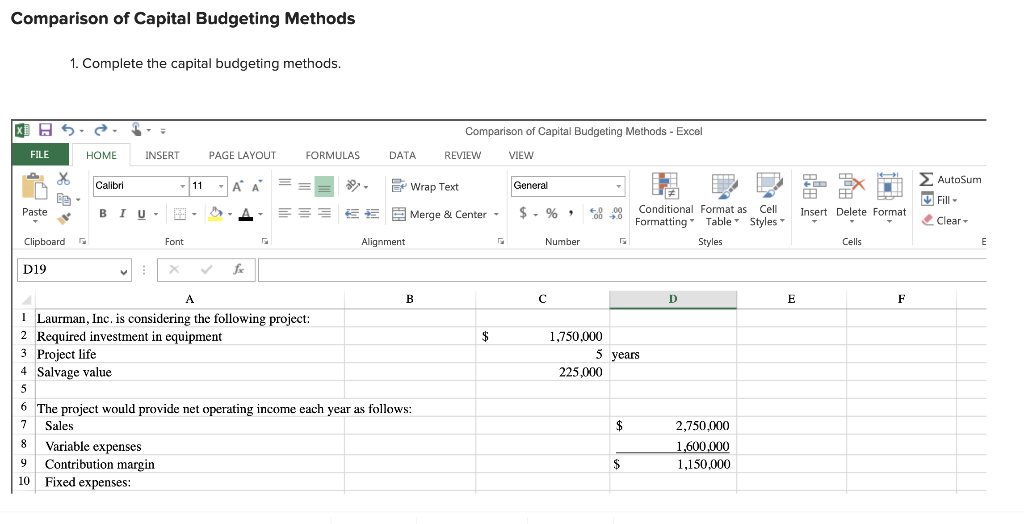Apply the yellow fill color
The height and width of the screenshot is (524, 1024).
click(216, 214)
